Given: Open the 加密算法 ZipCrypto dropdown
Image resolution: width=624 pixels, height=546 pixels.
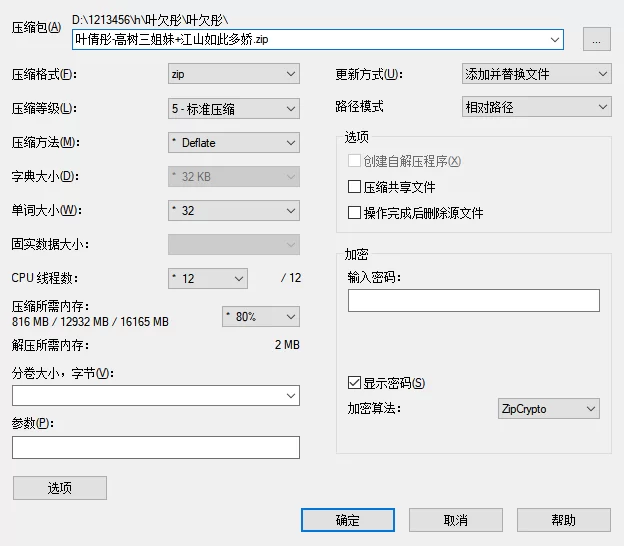Looking at the screenshot, I should [548, 409].
